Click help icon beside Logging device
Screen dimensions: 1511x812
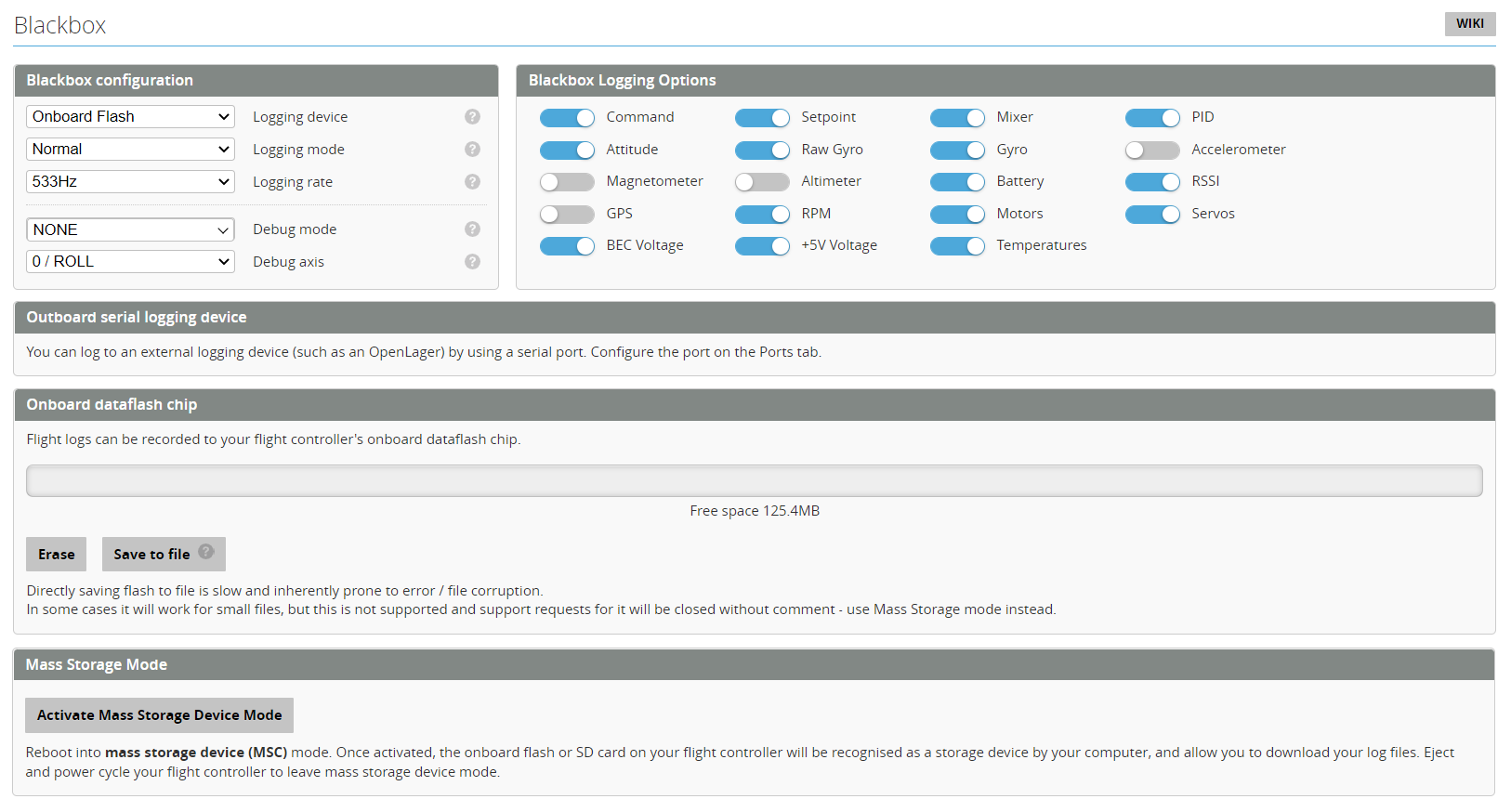click(x=472, y=117)
